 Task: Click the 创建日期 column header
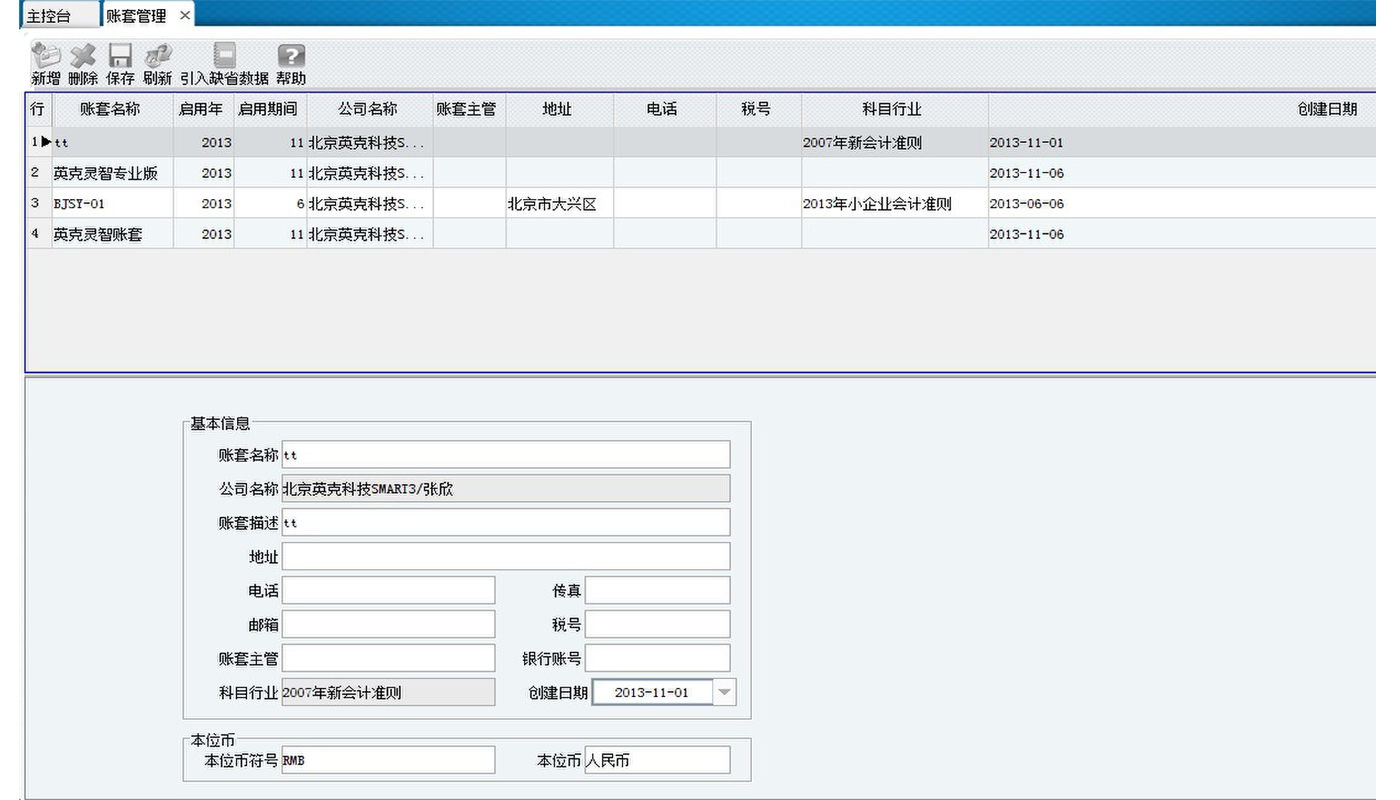[1182, 110]
